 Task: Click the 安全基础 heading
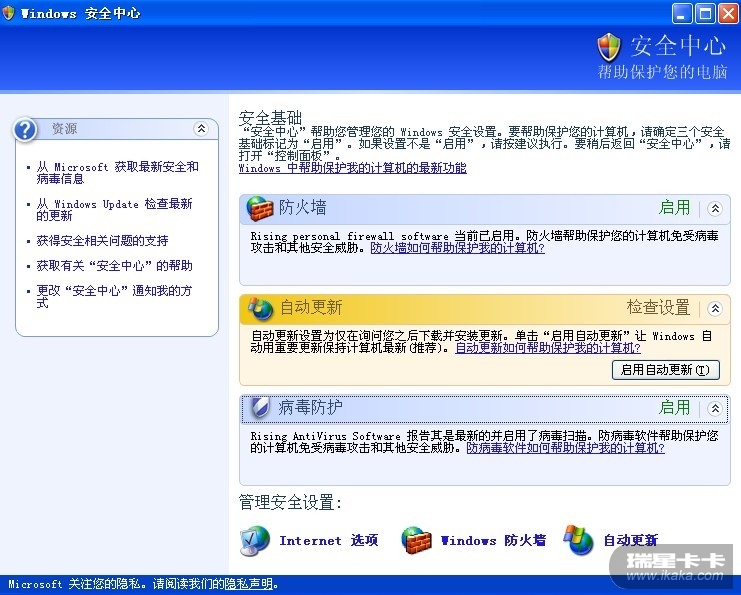(270, 117)
